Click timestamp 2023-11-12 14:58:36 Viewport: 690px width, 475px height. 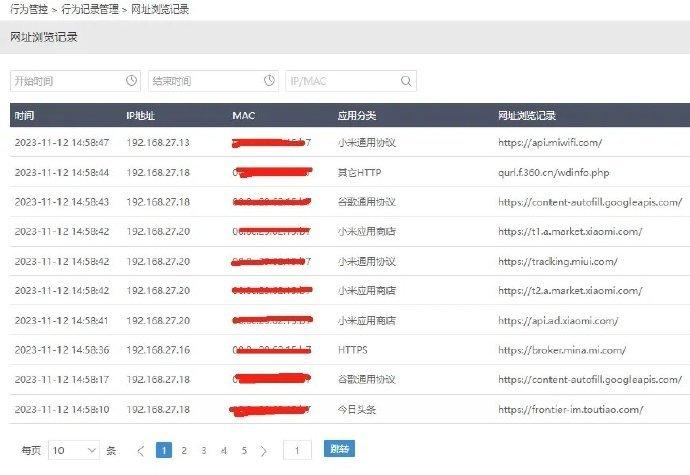coord(62,350)
